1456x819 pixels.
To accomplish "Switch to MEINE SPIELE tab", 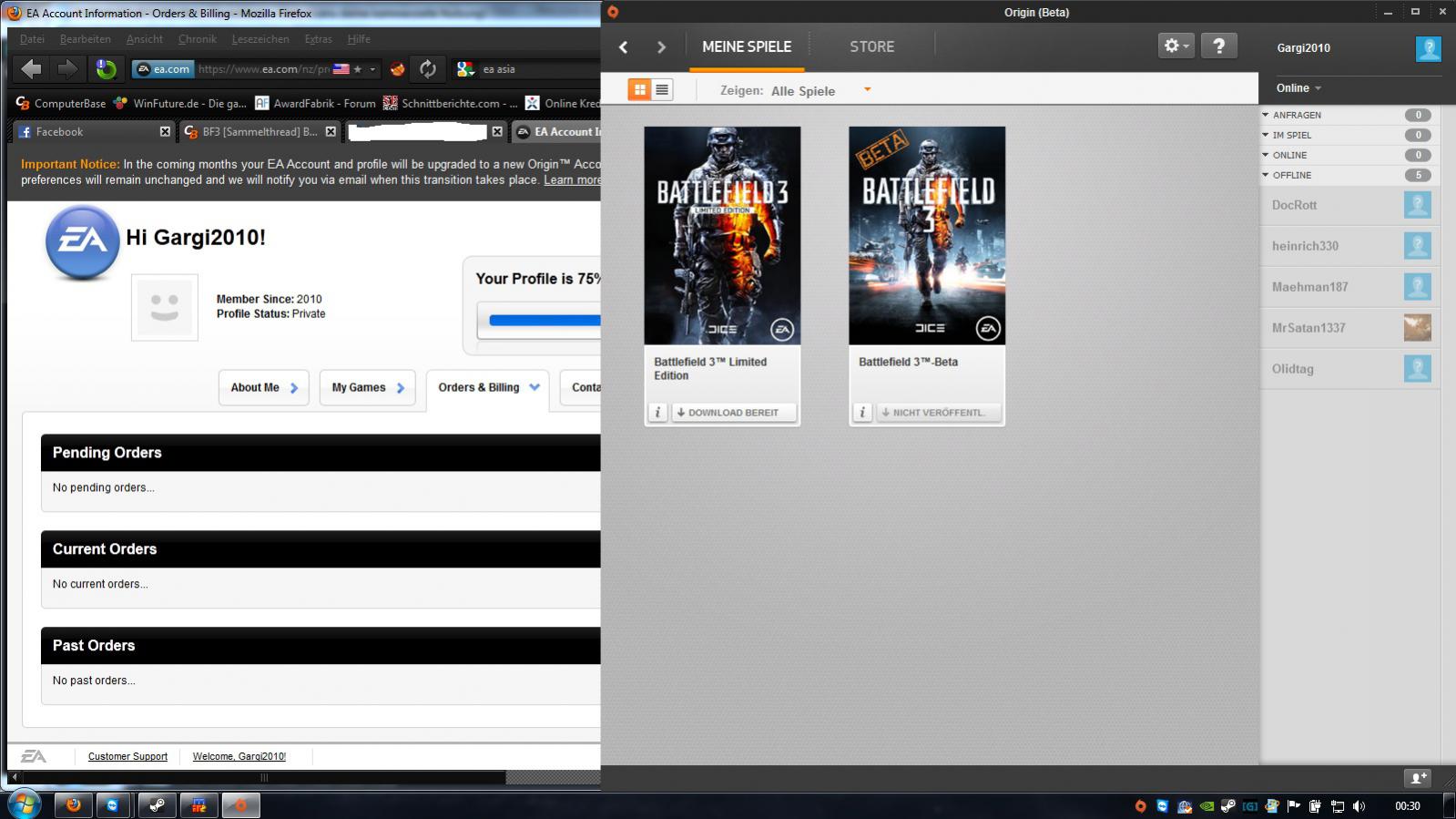I will tap(747, 46).
